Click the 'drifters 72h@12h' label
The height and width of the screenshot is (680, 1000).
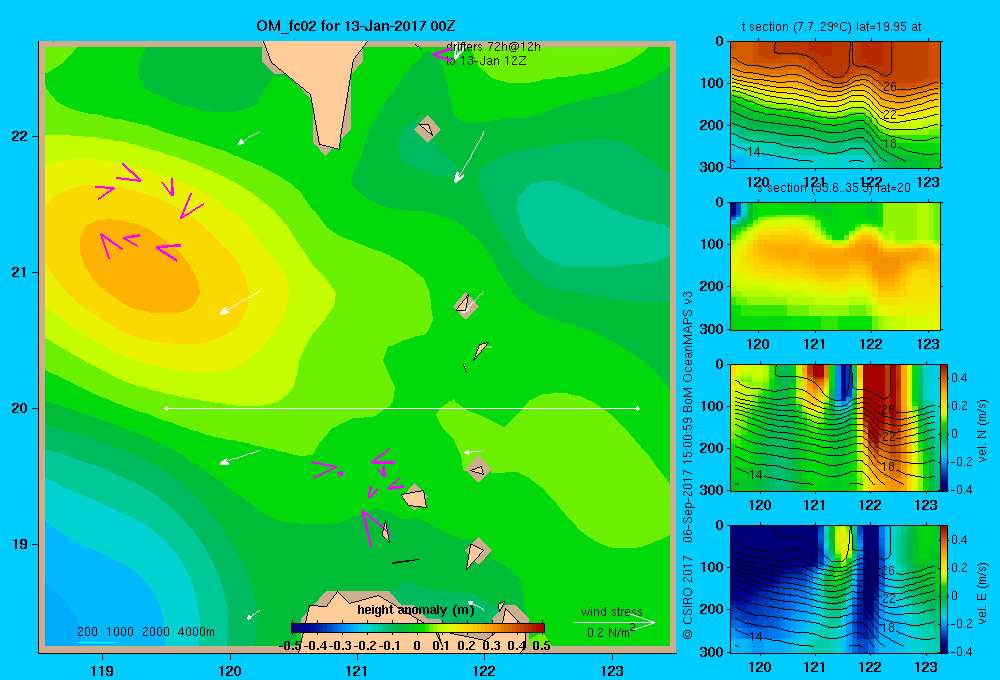[x=494, y=47]
